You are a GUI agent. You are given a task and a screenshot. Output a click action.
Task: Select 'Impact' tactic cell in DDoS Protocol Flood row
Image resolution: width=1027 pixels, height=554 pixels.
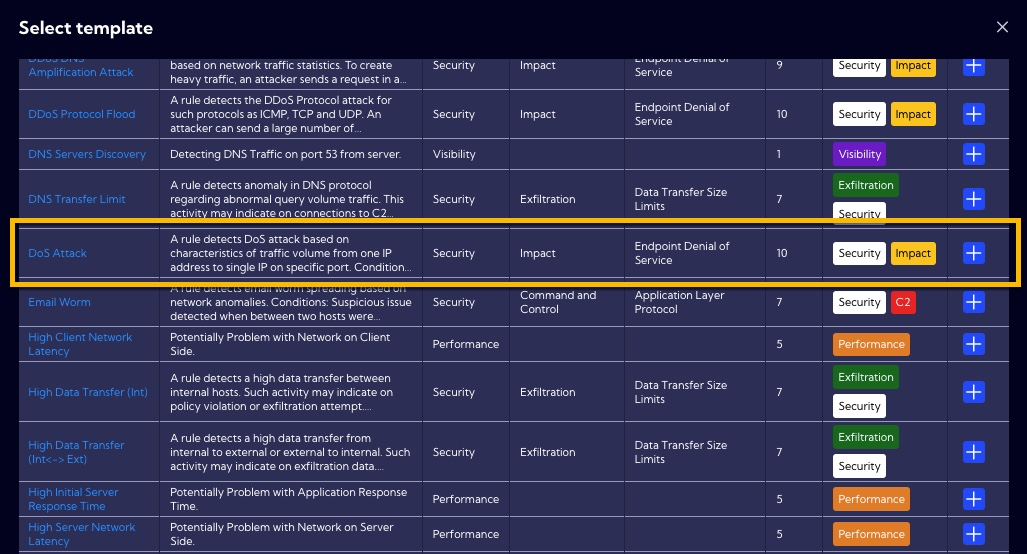(538, 114)
